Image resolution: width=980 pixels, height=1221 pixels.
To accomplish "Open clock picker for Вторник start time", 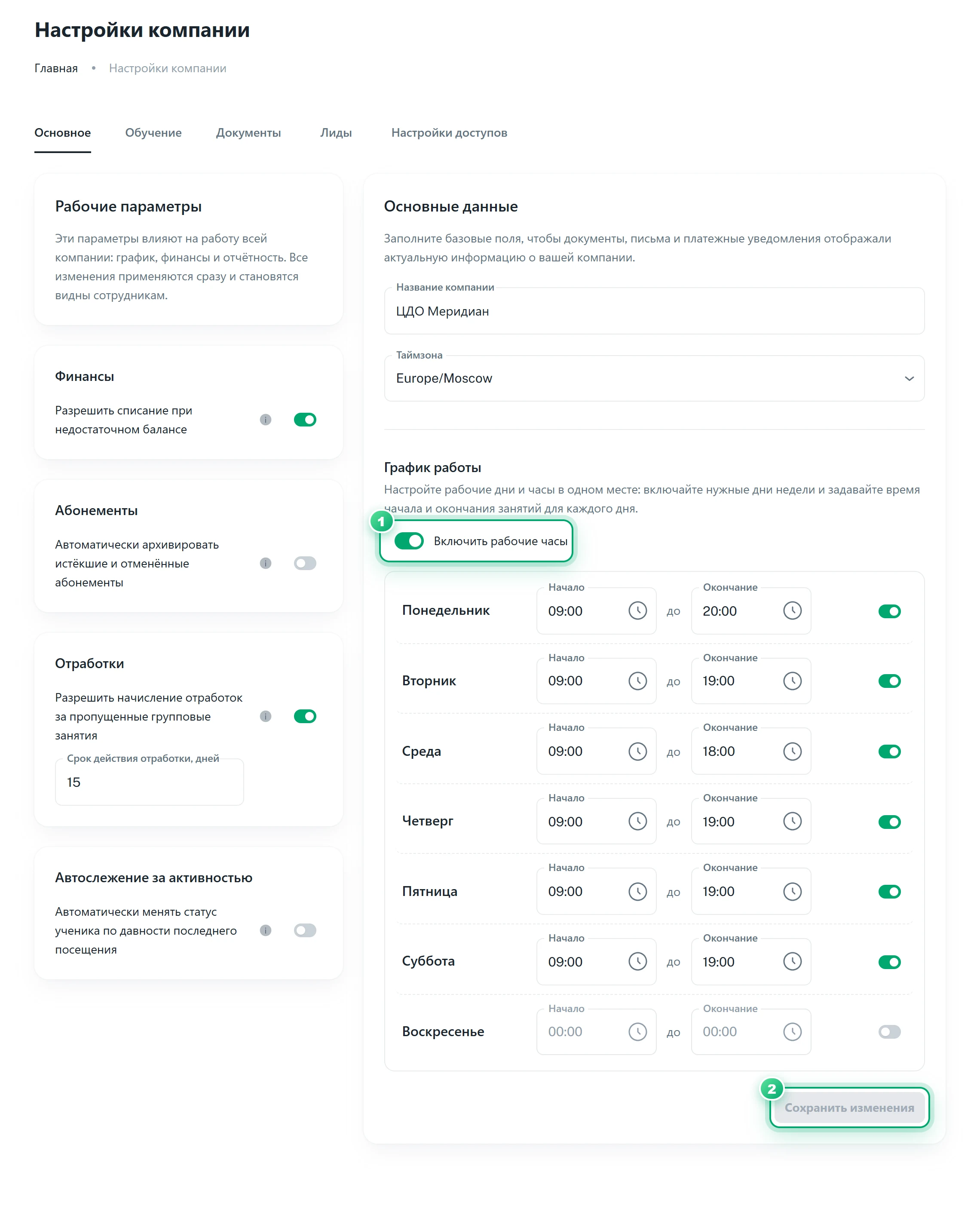I will point(637,681).
